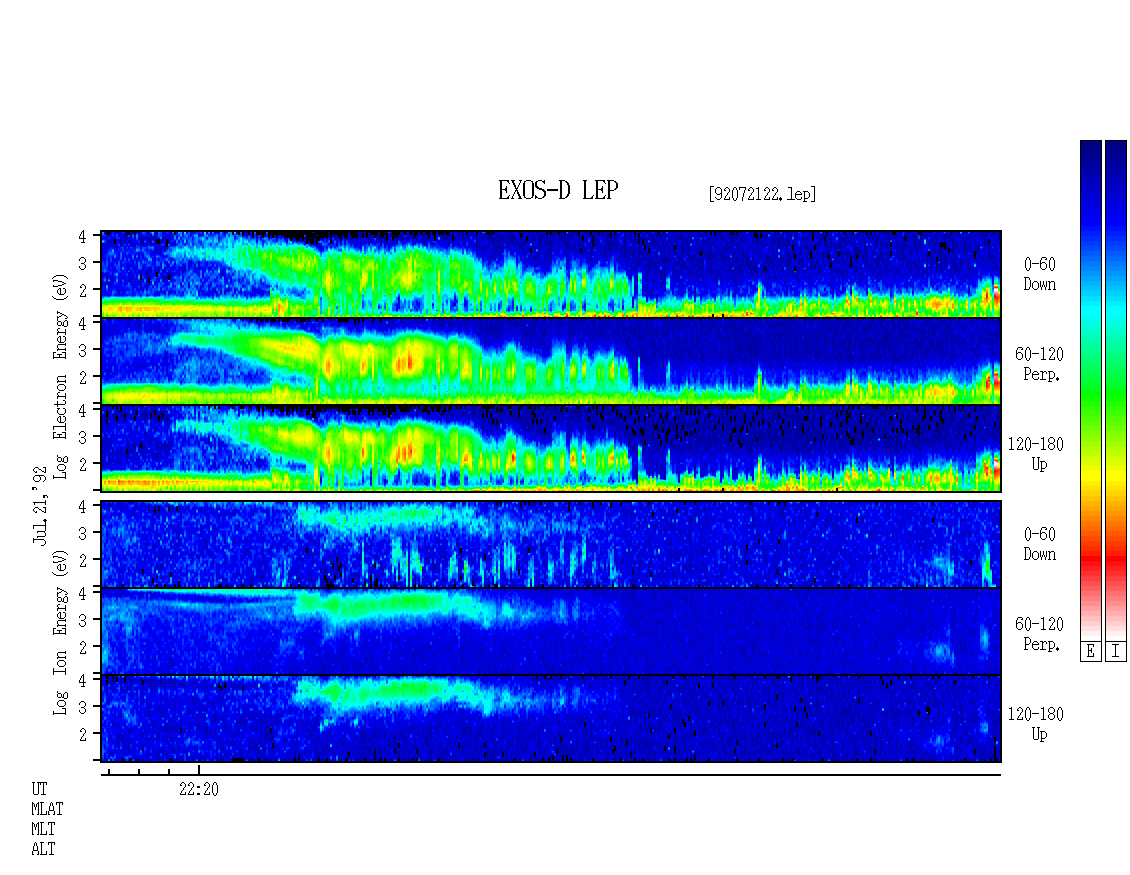This screenshot has width=1130, height=875.
Task: Click the electron 60-120 Perp. spectrogram panel
Action: point(551,361)
